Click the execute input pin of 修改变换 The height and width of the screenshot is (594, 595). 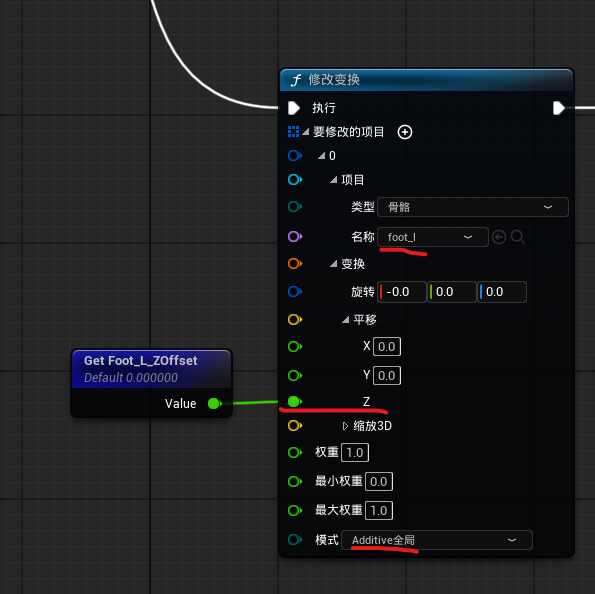(294, 108)
